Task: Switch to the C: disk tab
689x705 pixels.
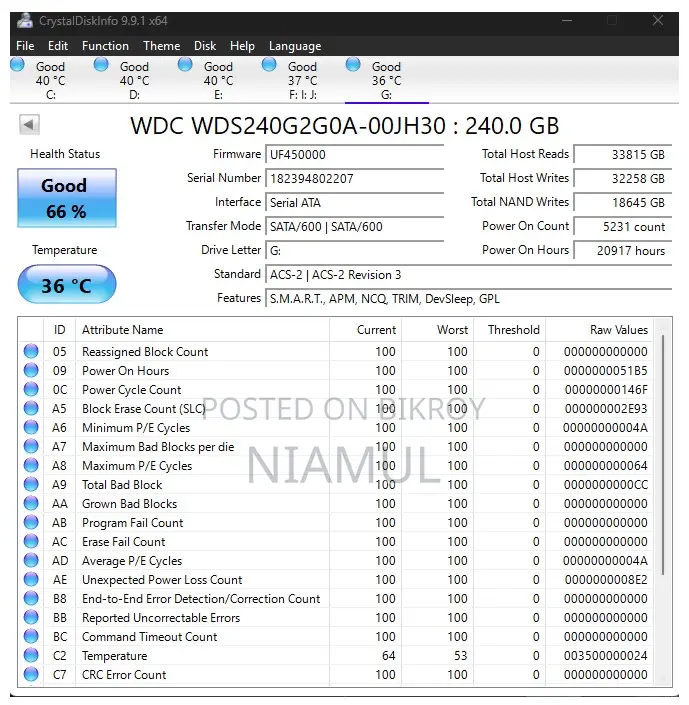Action: tap(51, 80)
